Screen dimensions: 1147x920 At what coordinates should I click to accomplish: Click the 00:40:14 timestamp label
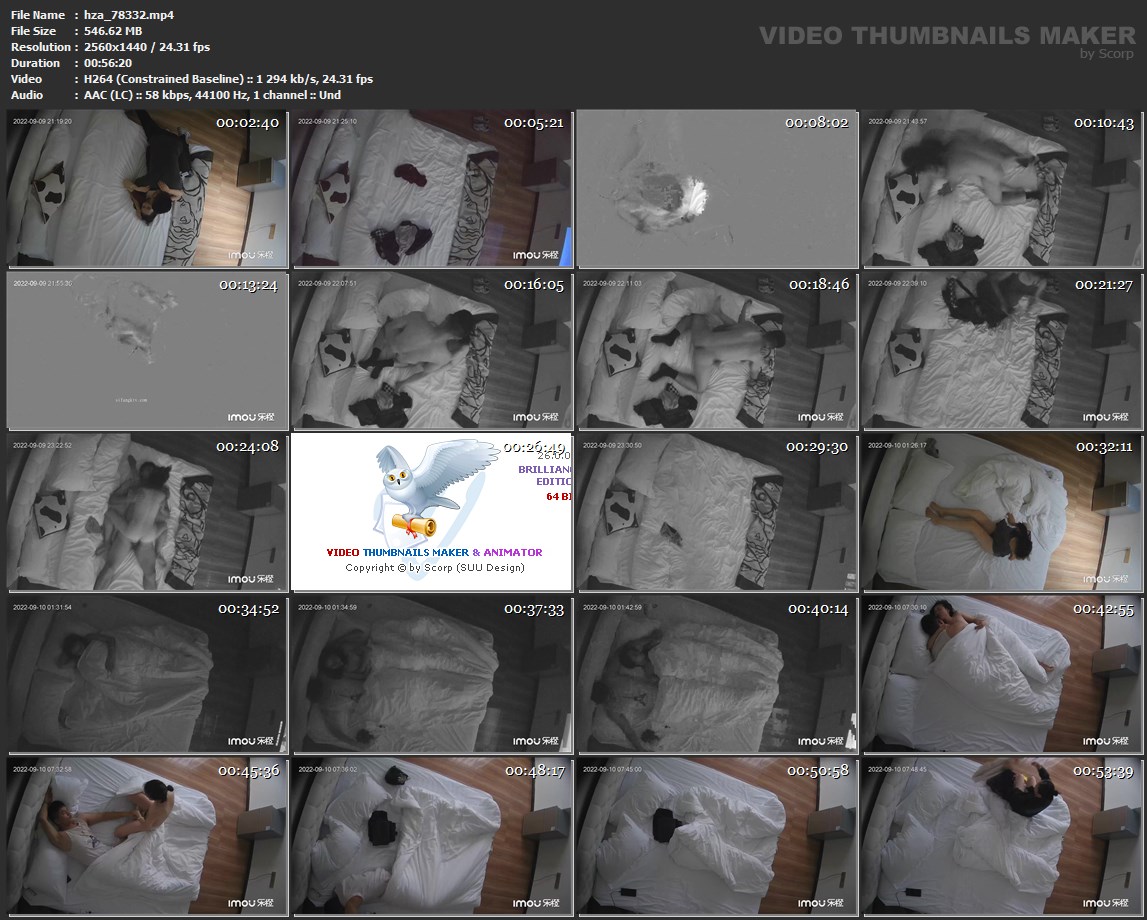click(x=818, y=609)
